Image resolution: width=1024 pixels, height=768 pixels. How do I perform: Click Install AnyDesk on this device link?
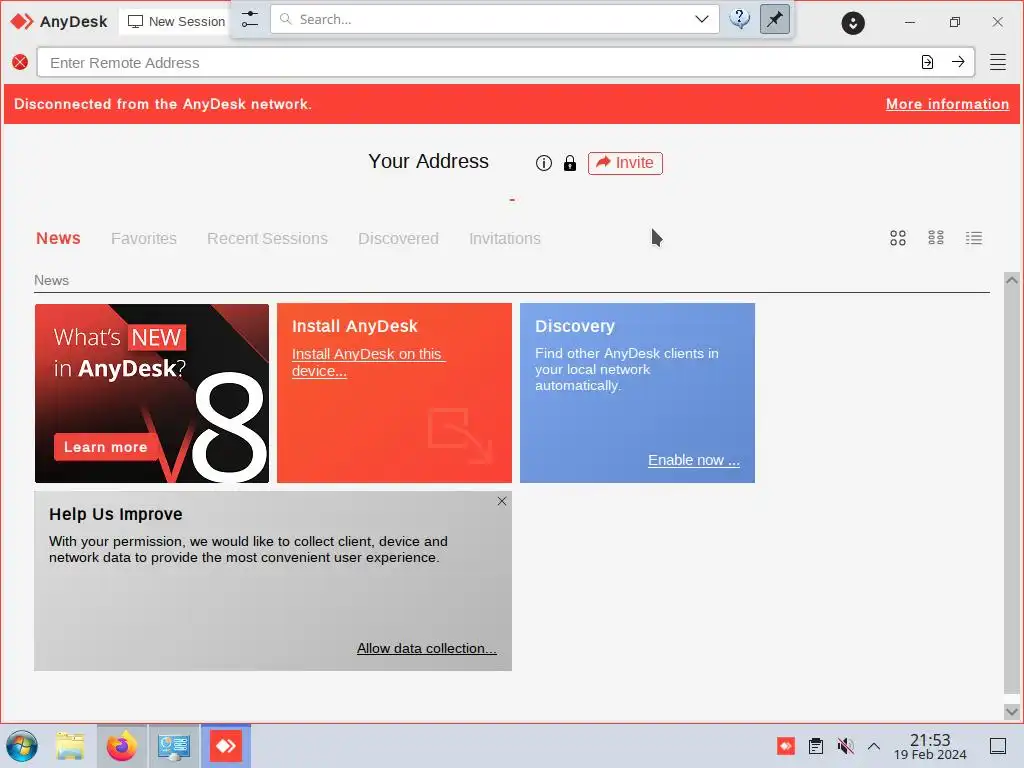[367, 362]
